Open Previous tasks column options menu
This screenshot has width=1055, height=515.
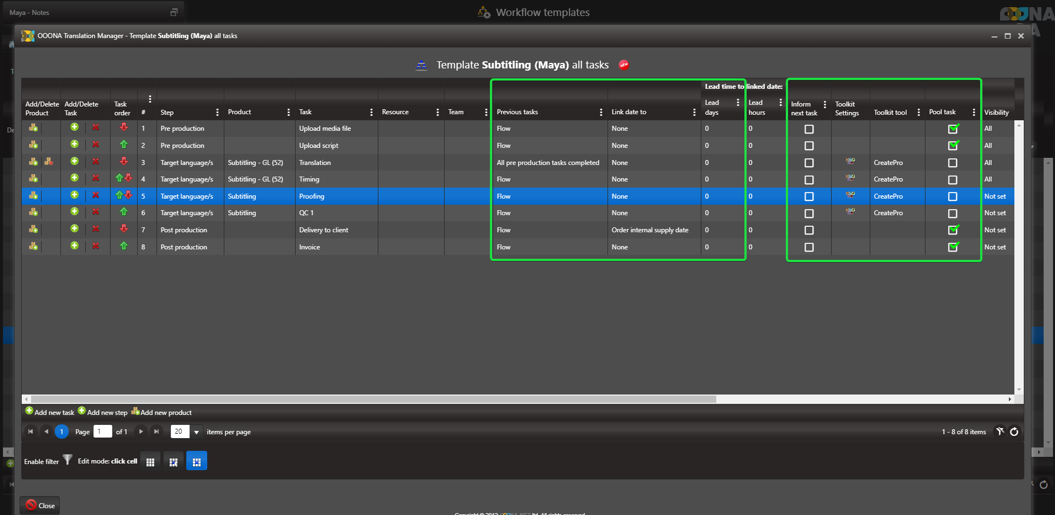pos(600,112)
